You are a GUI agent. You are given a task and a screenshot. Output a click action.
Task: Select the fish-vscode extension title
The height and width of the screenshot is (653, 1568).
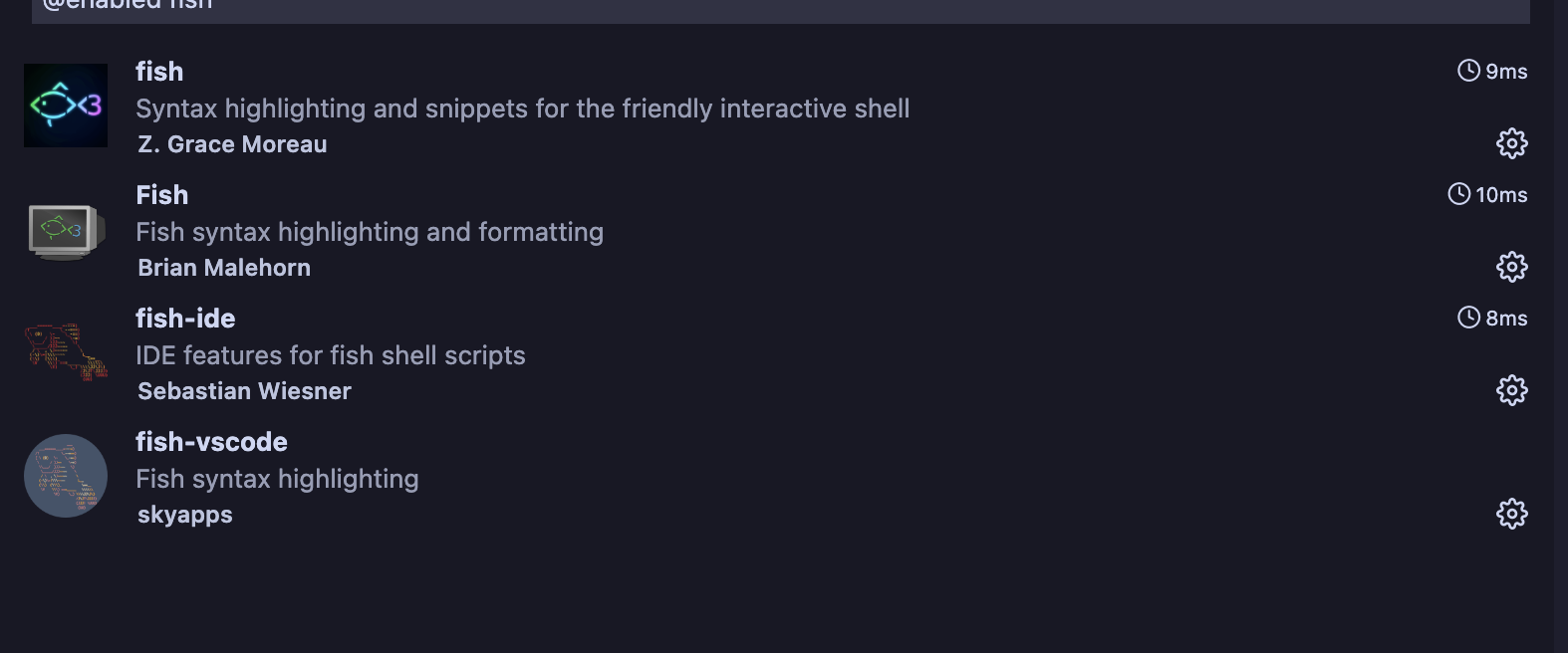[211, 442]
